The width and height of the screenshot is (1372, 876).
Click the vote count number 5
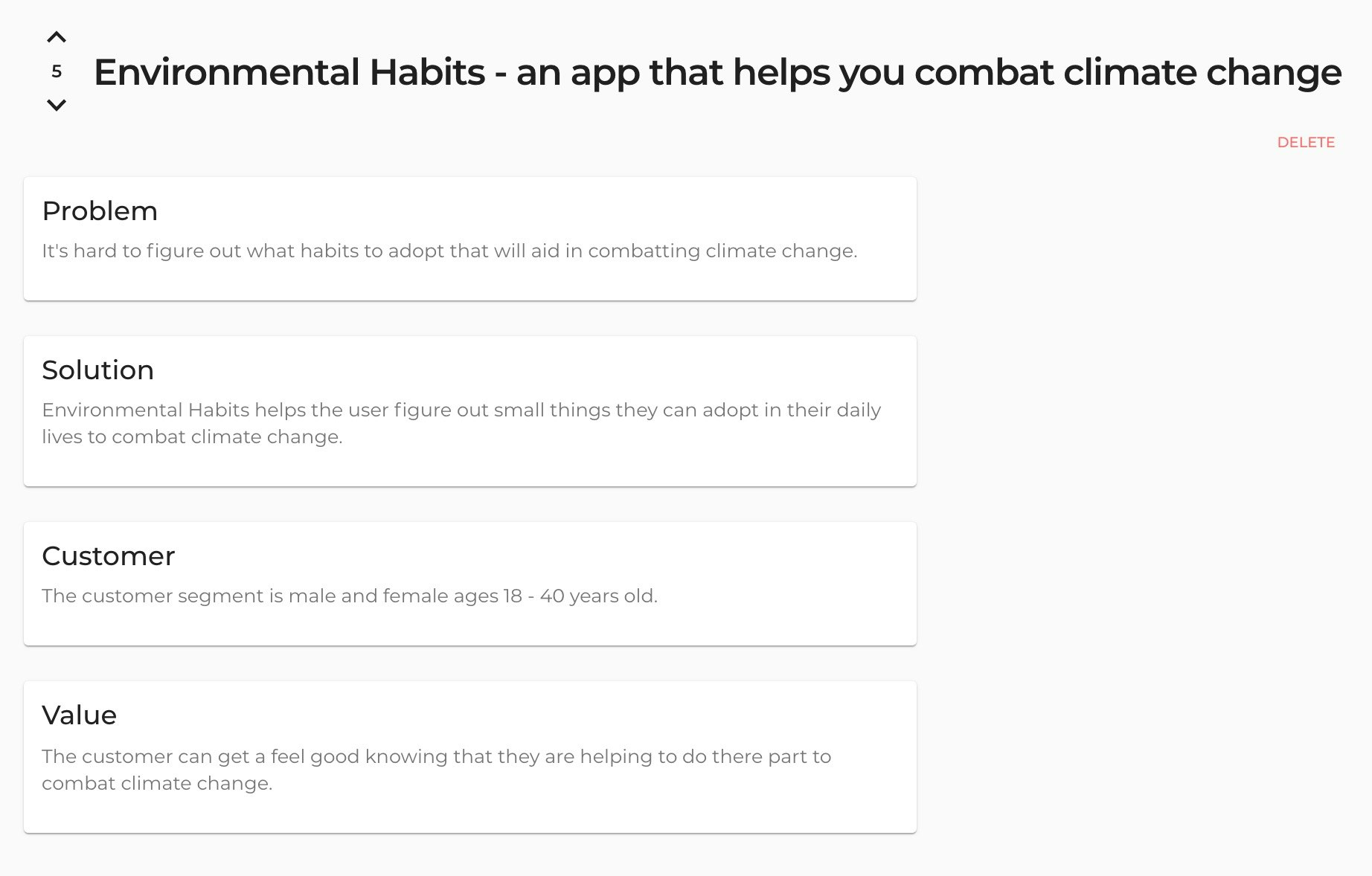57,71
